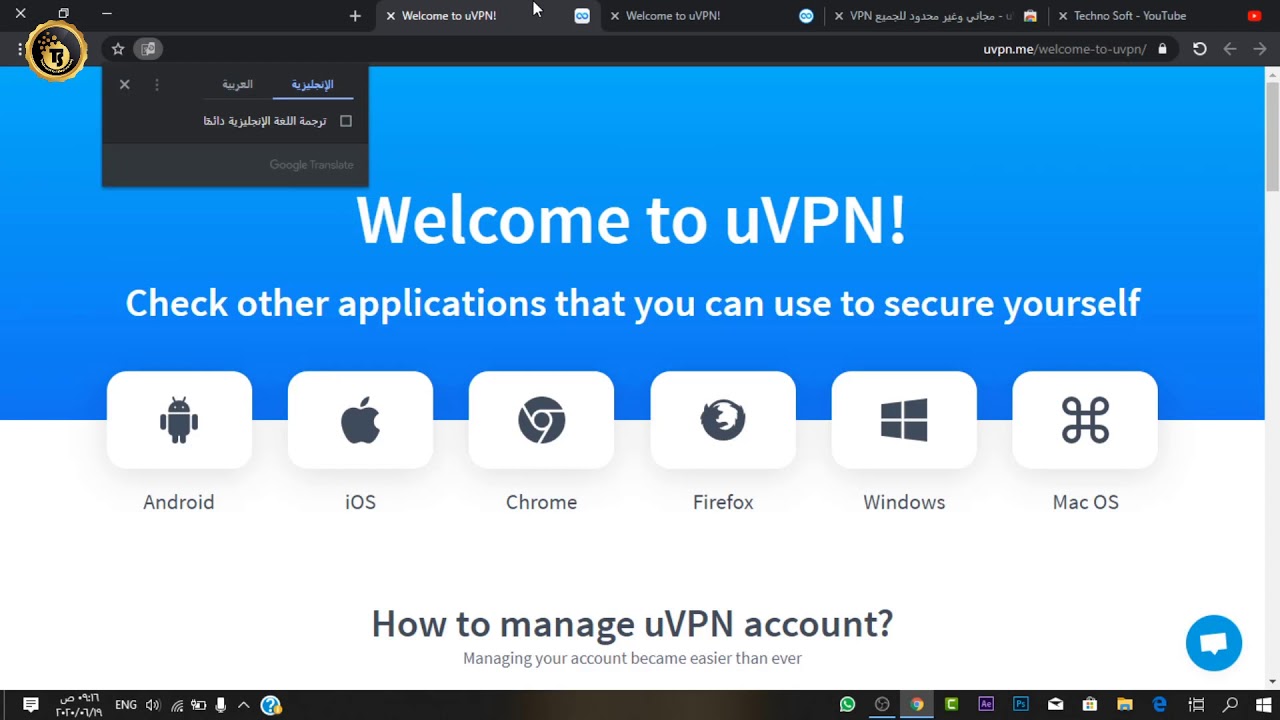Open Photoshop from the taskbar

pyautogui.click(x=1020, y=704)
